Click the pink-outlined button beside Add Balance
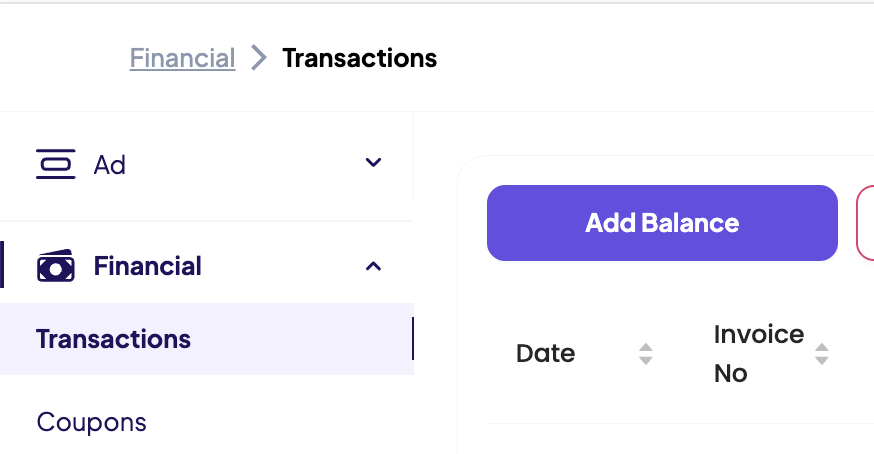Image resolution: width=874 pixels, height=454 pixels. coord(865,223)
